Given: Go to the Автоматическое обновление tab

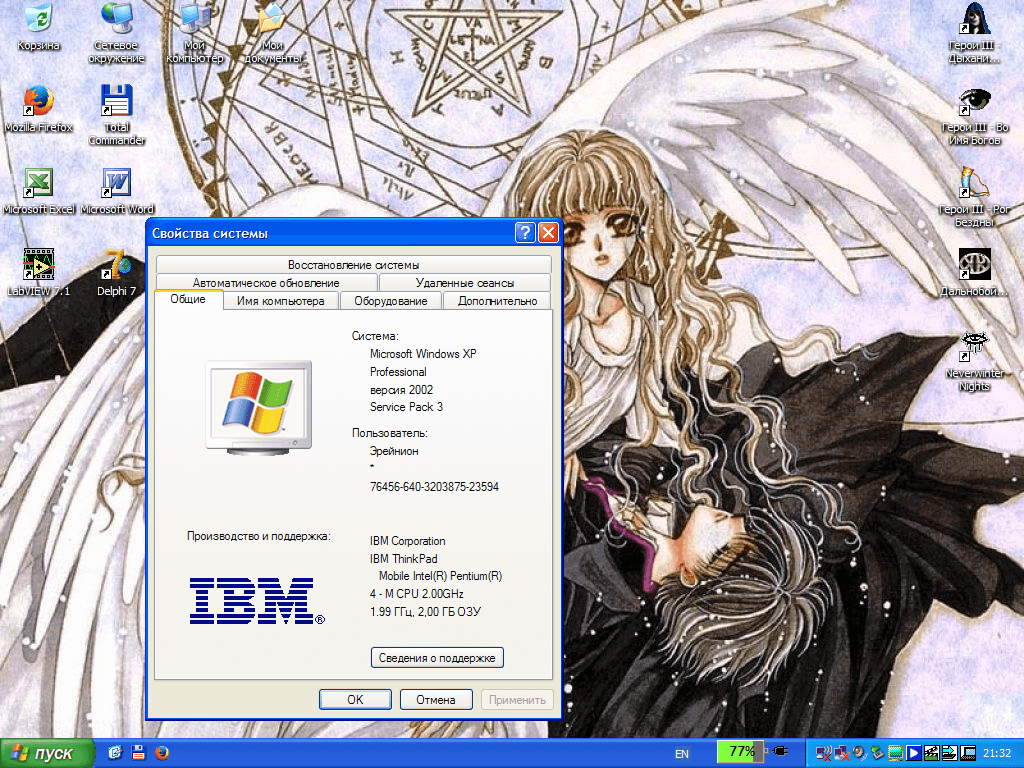Looking at the screenshot, I should pos(266,283).
